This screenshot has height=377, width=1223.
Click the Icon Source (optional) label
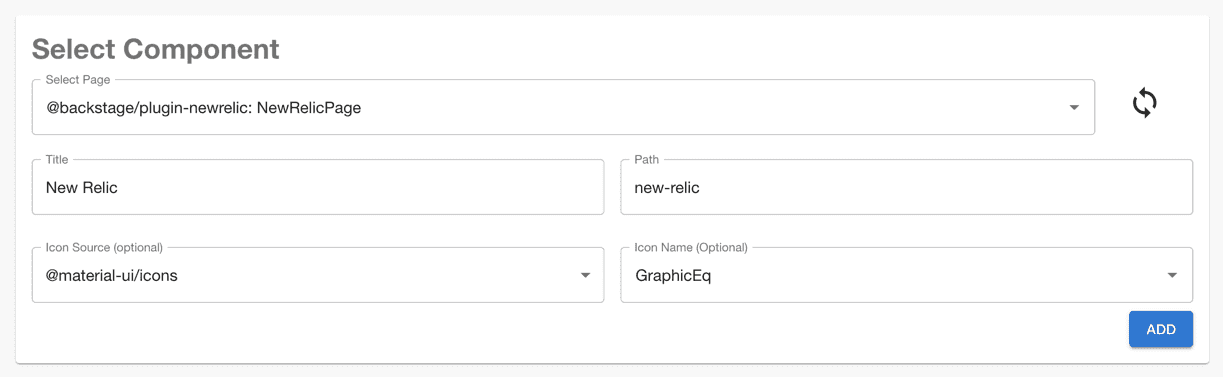click(104, 247)
